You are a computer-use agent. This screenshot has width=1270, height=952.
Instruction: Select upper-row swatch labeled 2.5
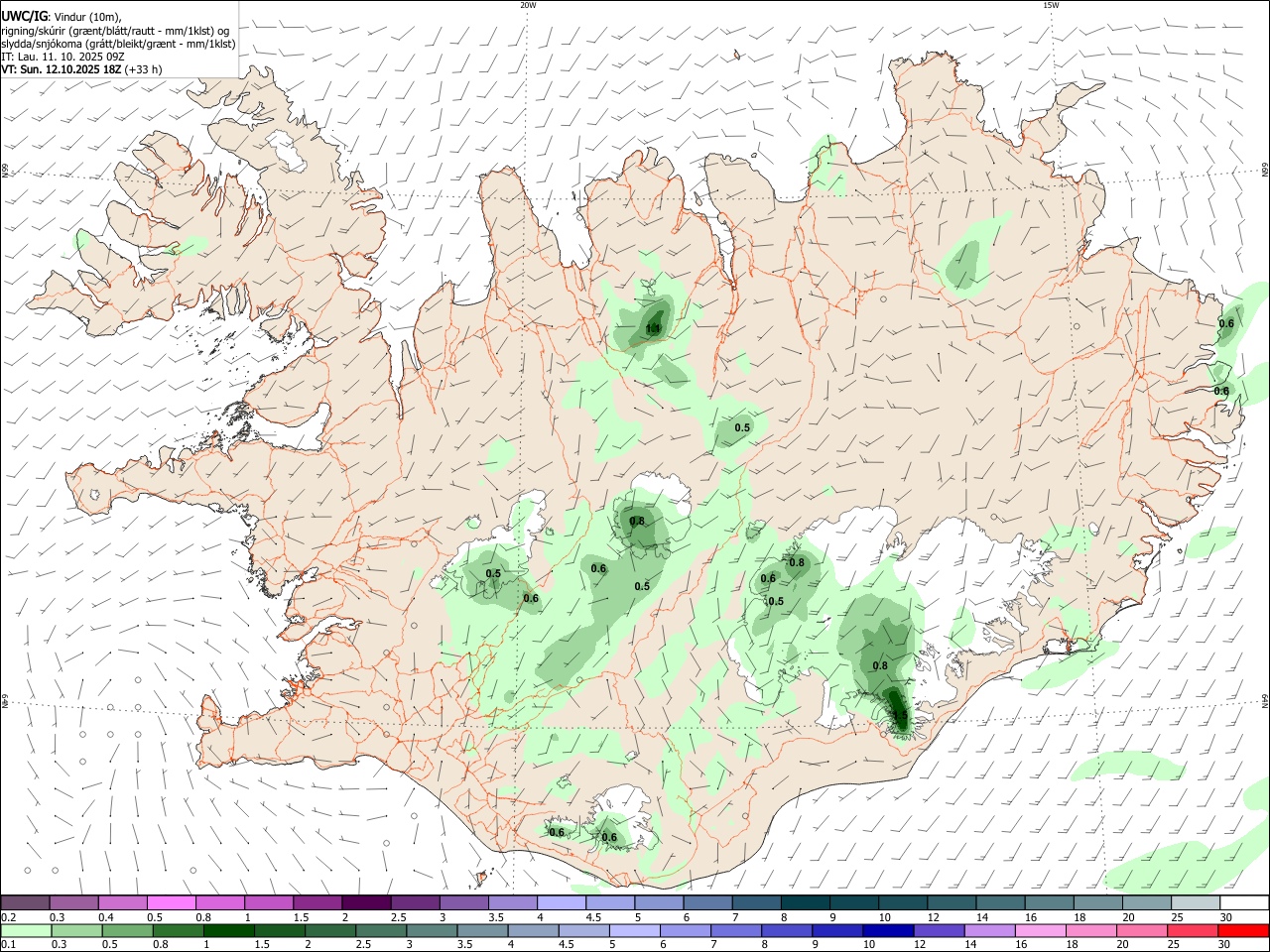[x=416, y=902]
